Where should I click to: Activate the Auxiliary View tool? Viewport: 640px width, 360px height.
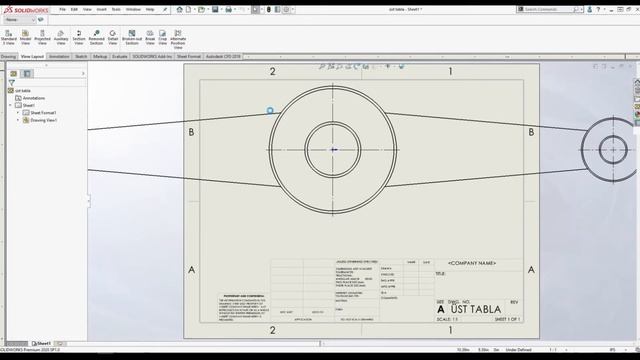(61, 38)
